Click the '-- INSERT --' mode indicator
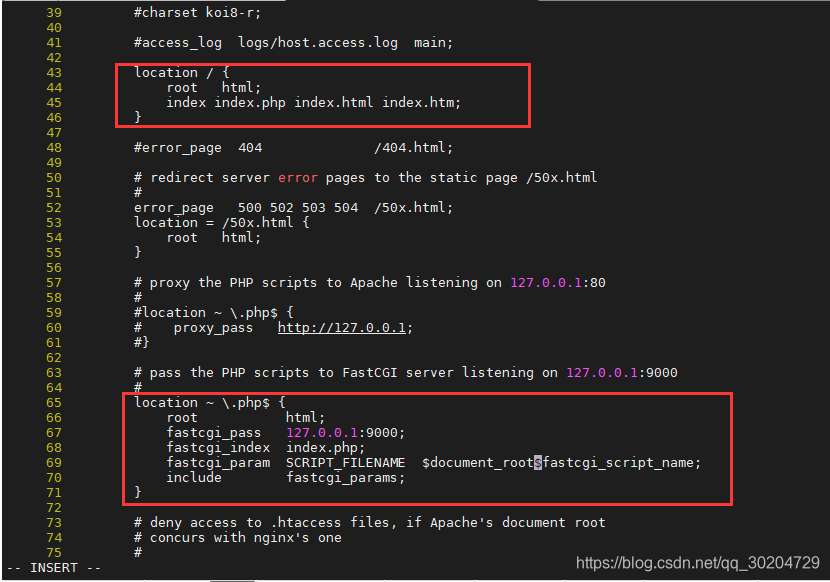Viewport: 830px width, 582px height. 53,568
